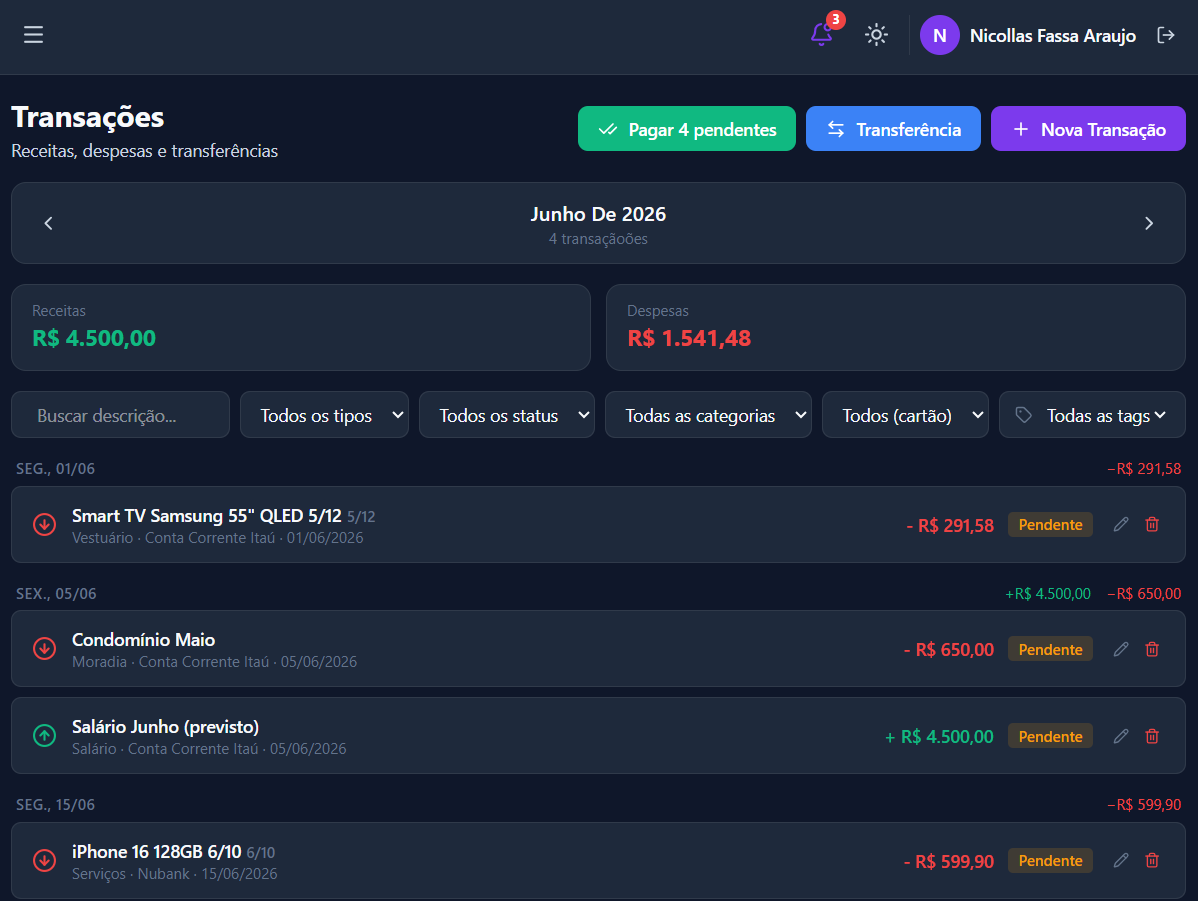The width and height of the screenshot is (1198, 901).
Task: Select Condomínio Maio title
Action: click(144, 640)
